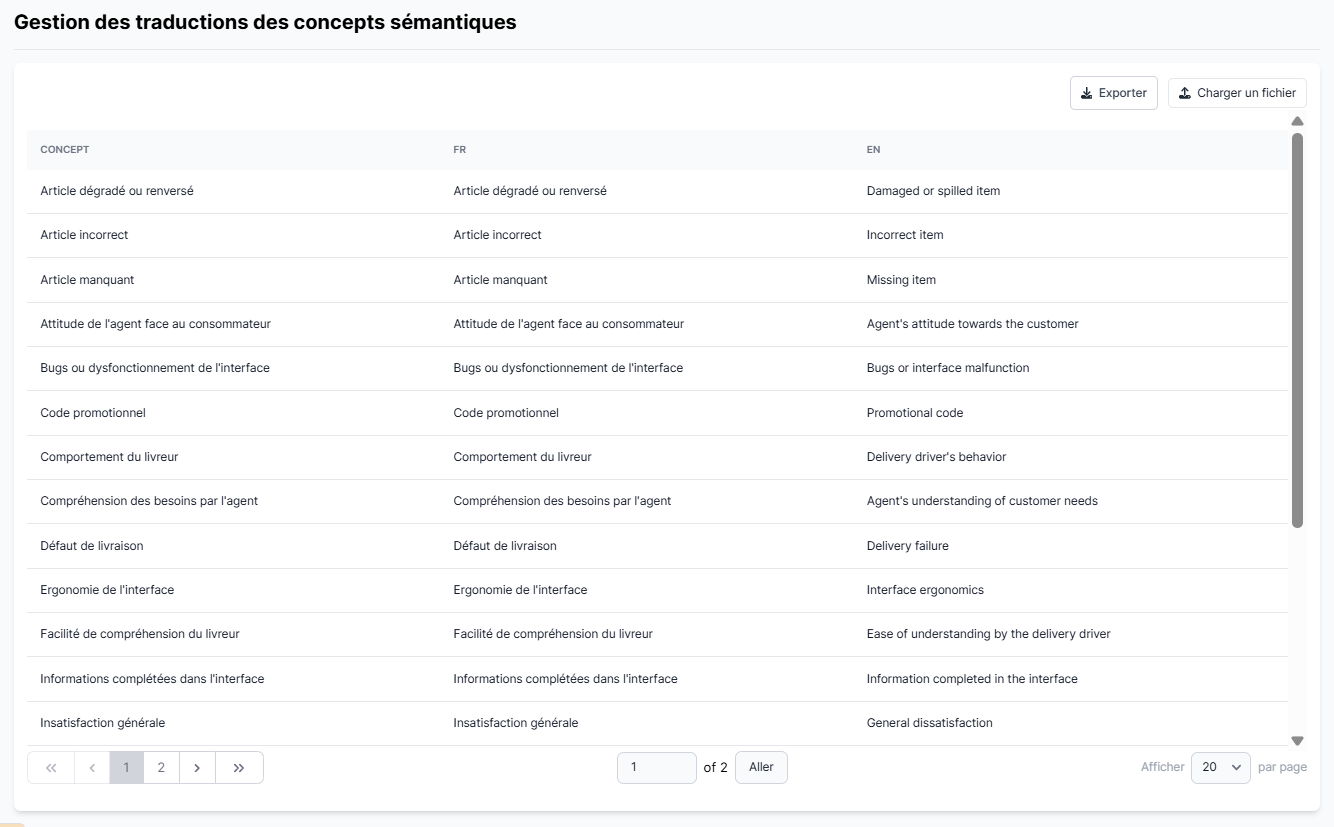Click the page number input field
The height and width of the screenshot is (827, 1334).
(656, 767)
